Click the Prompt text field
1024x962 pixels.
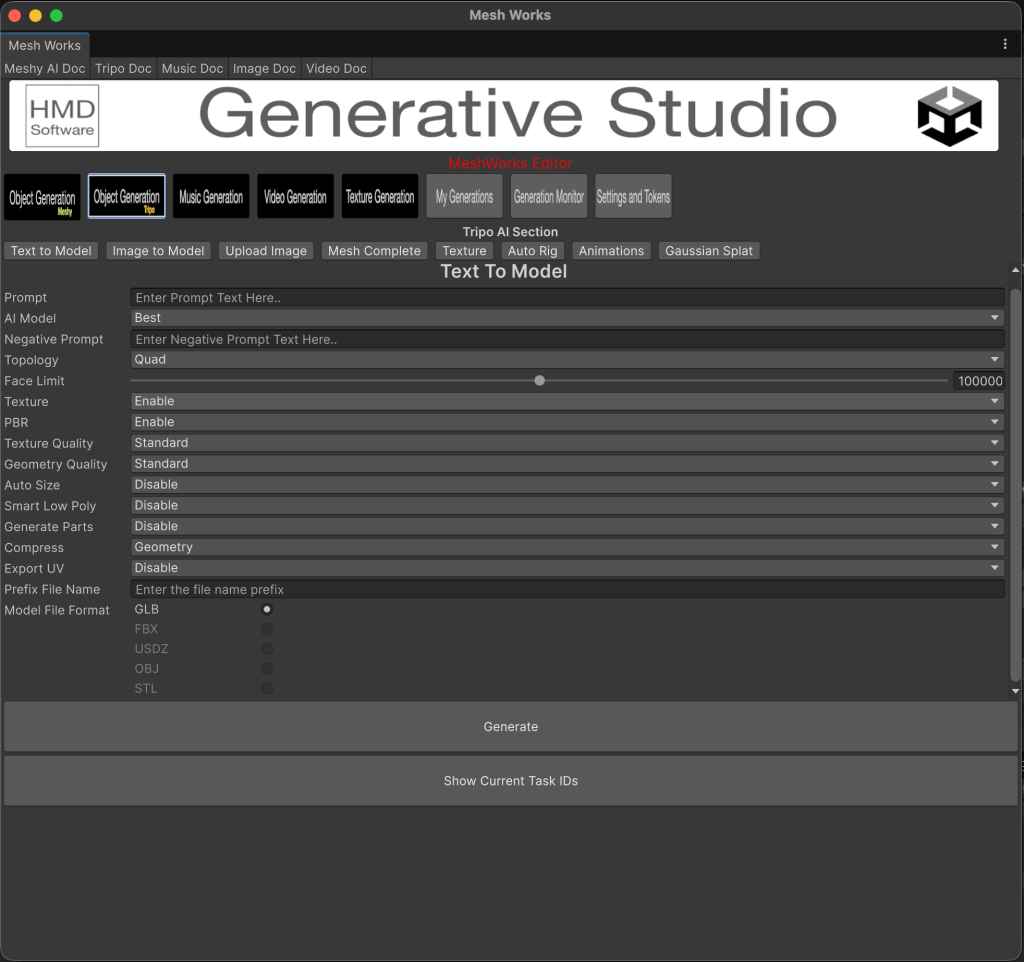[567, 298]
